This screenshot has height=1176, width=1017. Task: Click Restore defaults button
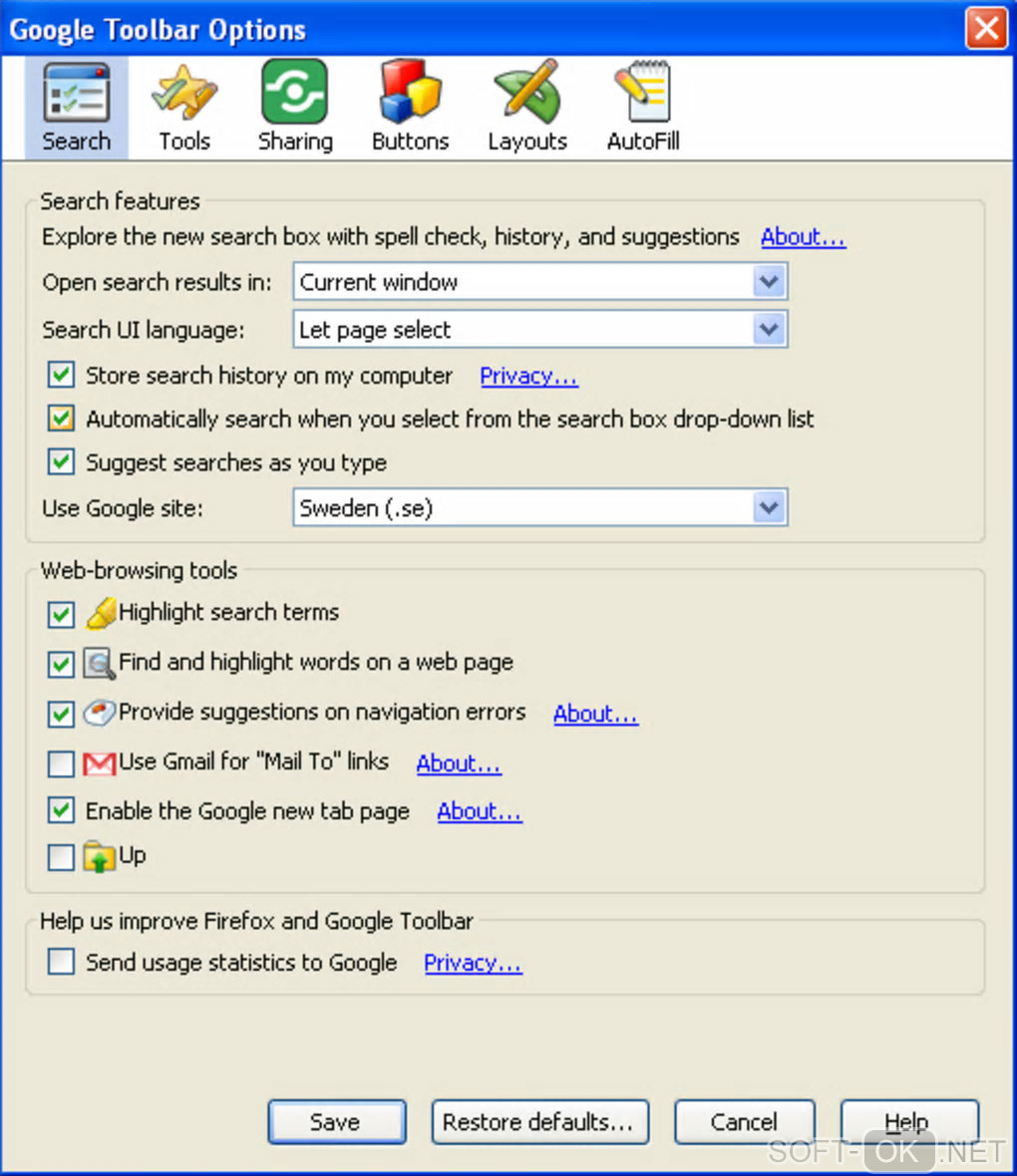coord(539,1122)
